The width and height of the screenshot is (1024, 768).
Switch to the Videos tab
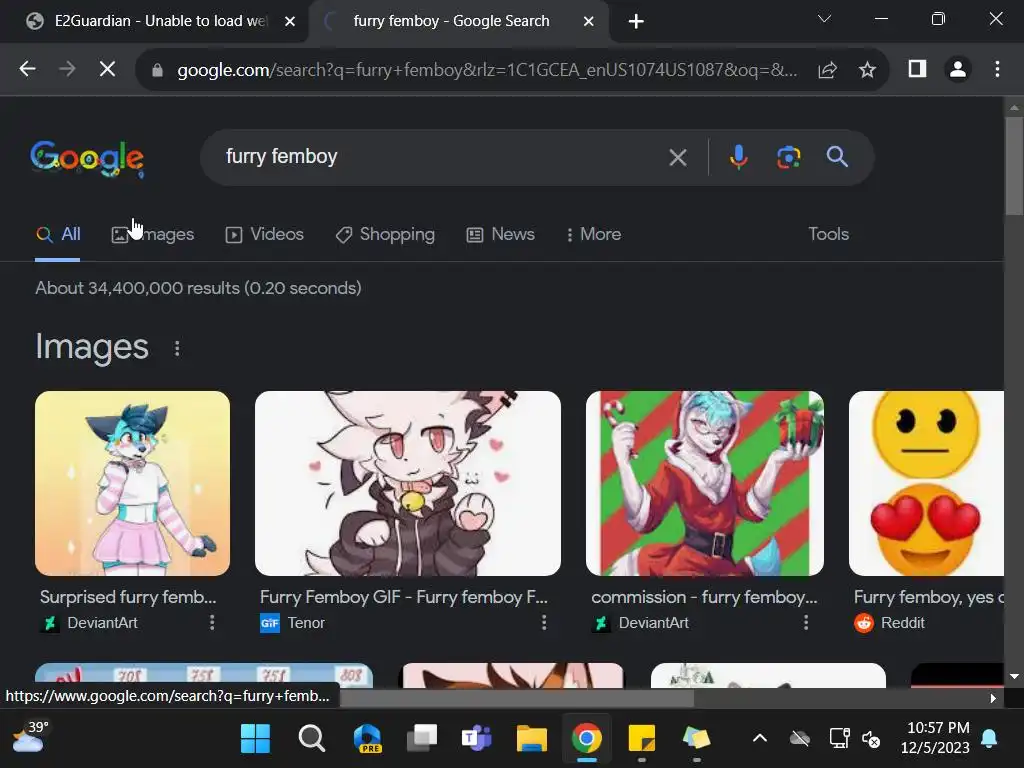[264, 234]
